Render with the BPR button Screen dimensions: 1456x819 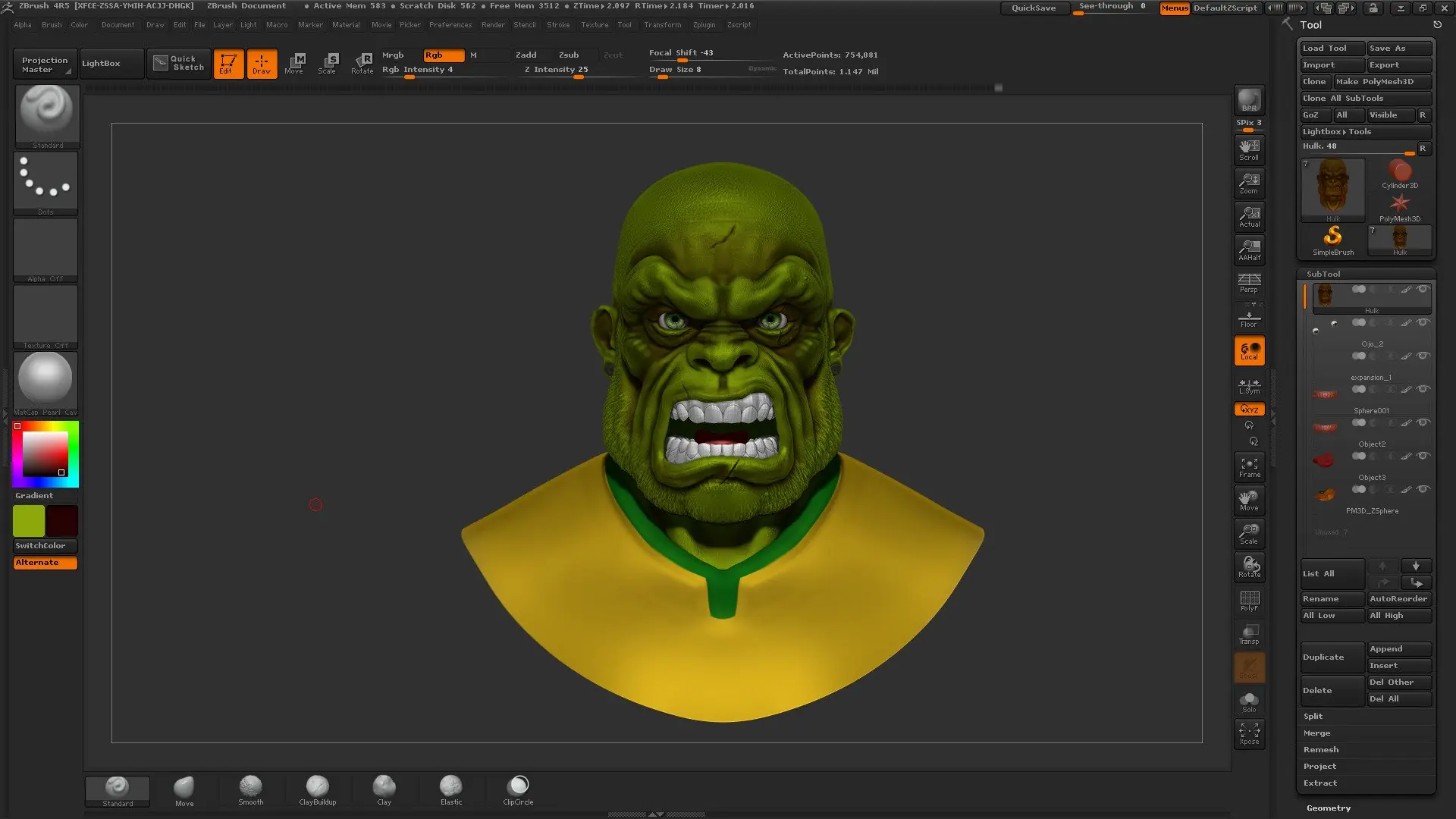pos(1249,101)
